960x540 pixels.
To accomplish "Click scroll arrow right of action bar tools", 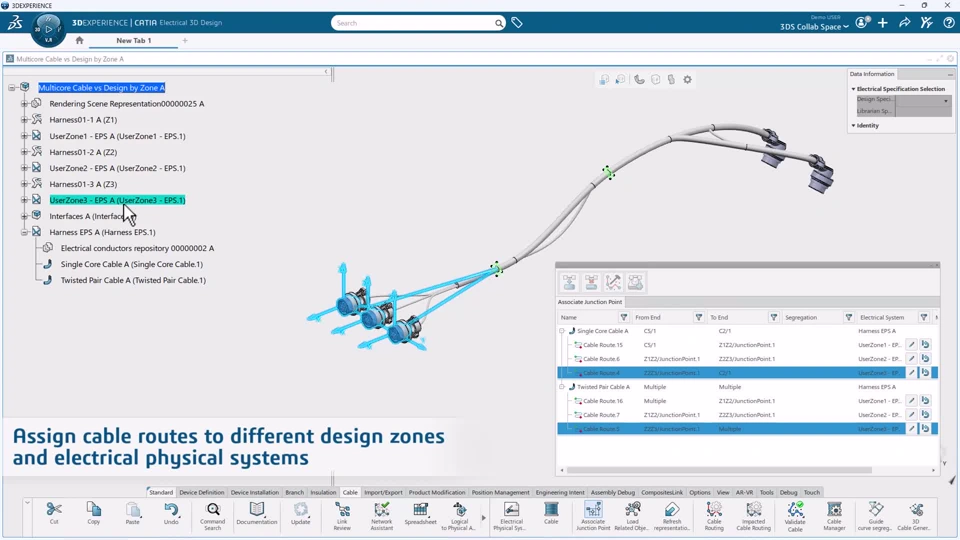I will tap(483, 517).
